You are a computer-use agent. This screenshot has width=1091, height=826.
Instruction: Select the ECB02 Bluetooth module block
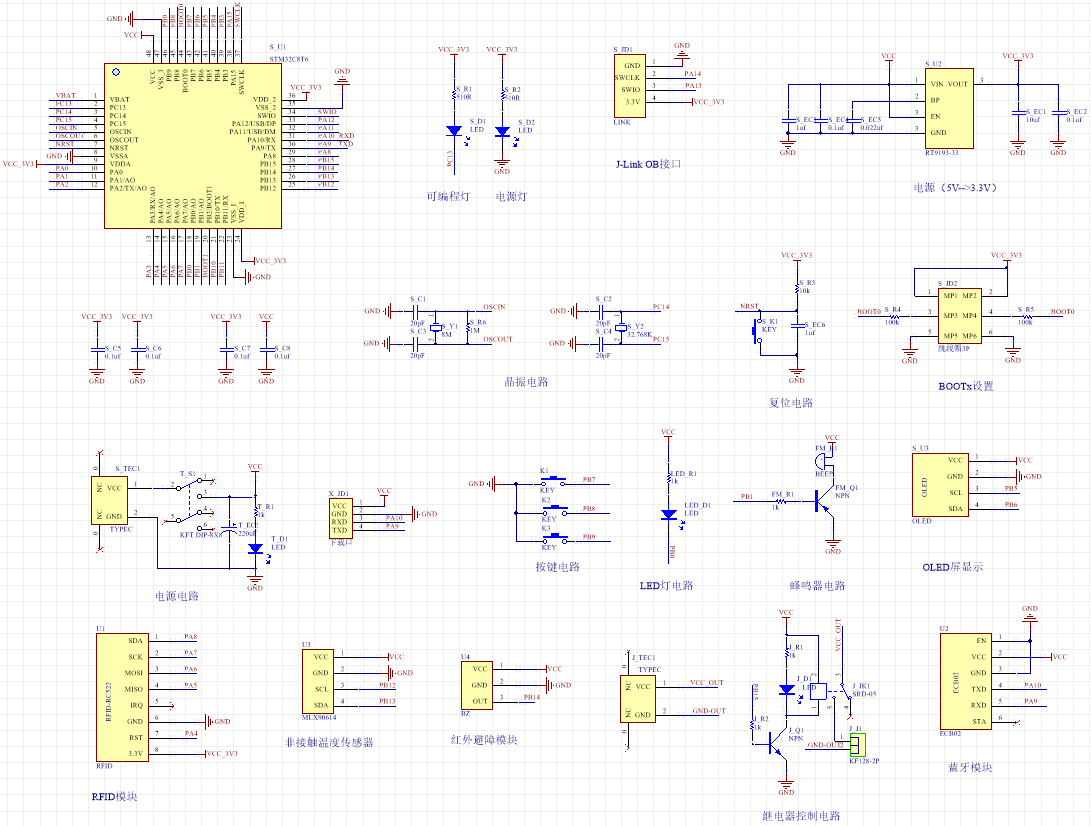tap(957, 680)
